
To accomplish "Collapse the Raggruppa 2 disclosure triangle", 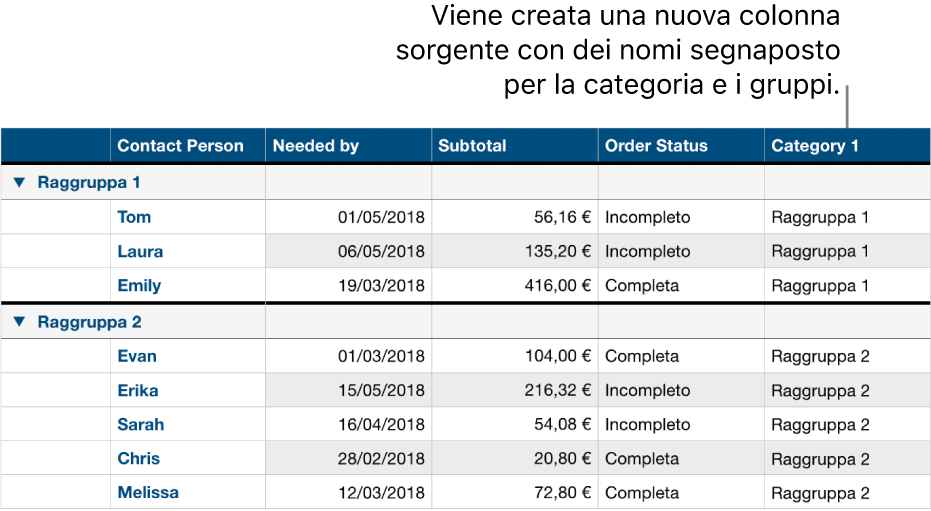I will tap(19, 322).
